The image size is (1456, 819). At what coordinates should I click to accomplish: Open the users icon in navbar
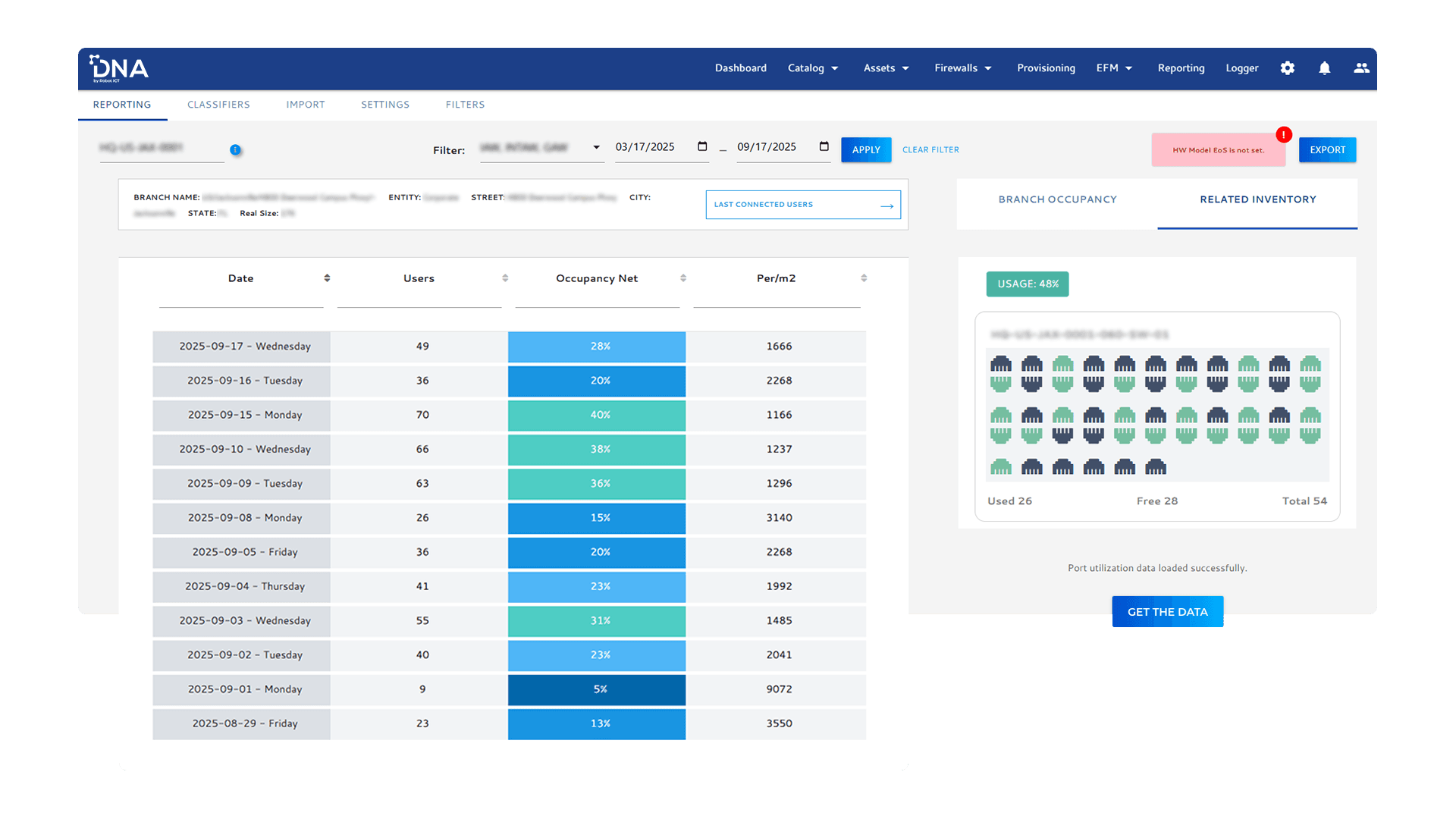click(1362, 68)
